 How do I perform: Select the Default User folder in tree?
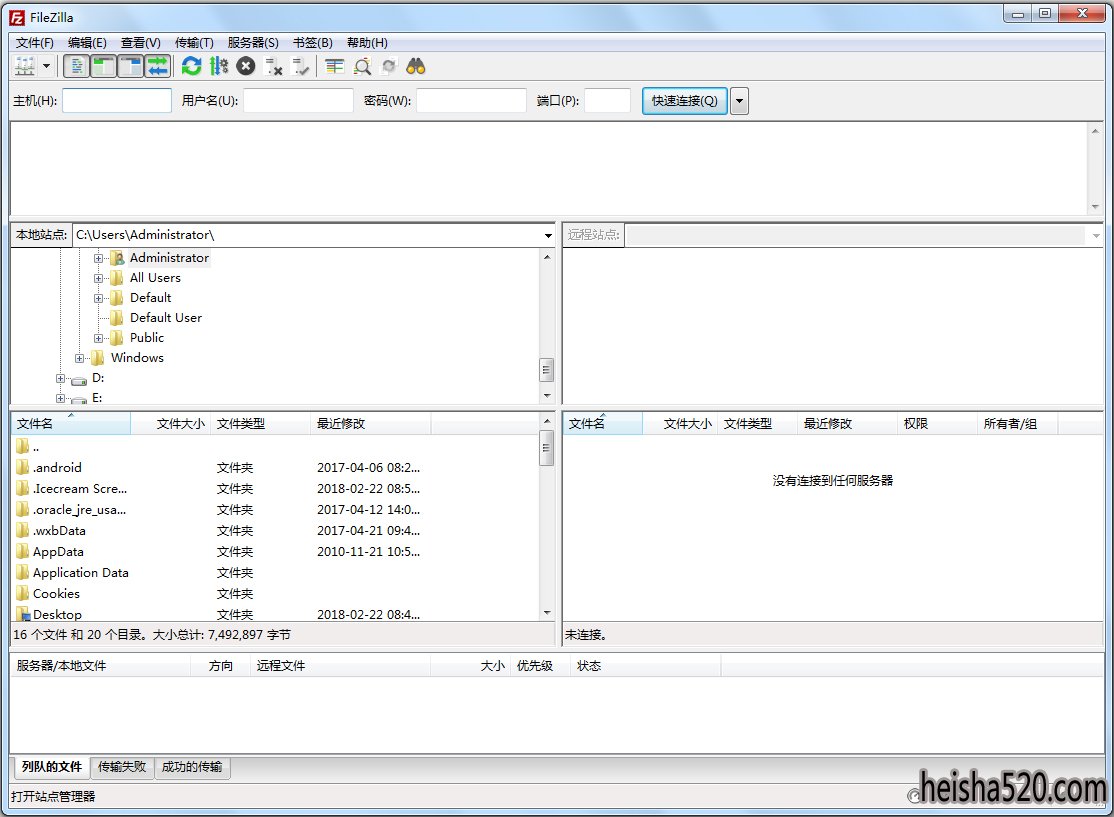coord(166,318)
